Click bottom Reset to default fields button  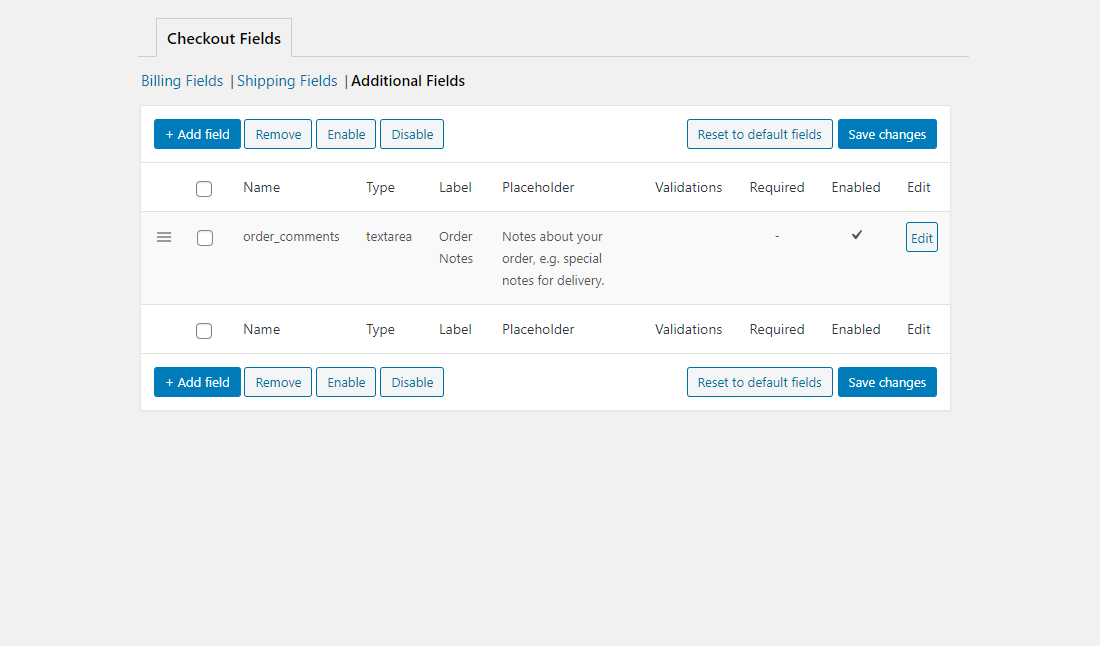point(759,382)
